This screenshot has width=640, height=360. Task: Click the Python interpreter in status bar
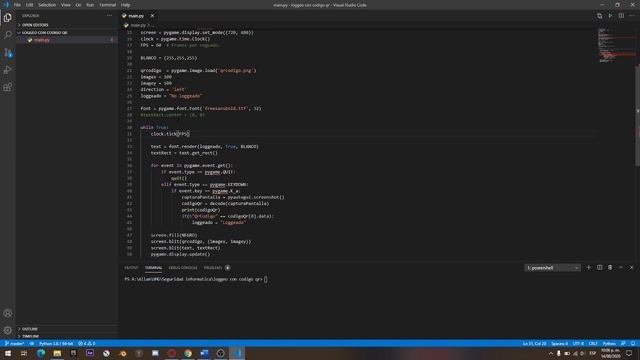click(56, 344)
